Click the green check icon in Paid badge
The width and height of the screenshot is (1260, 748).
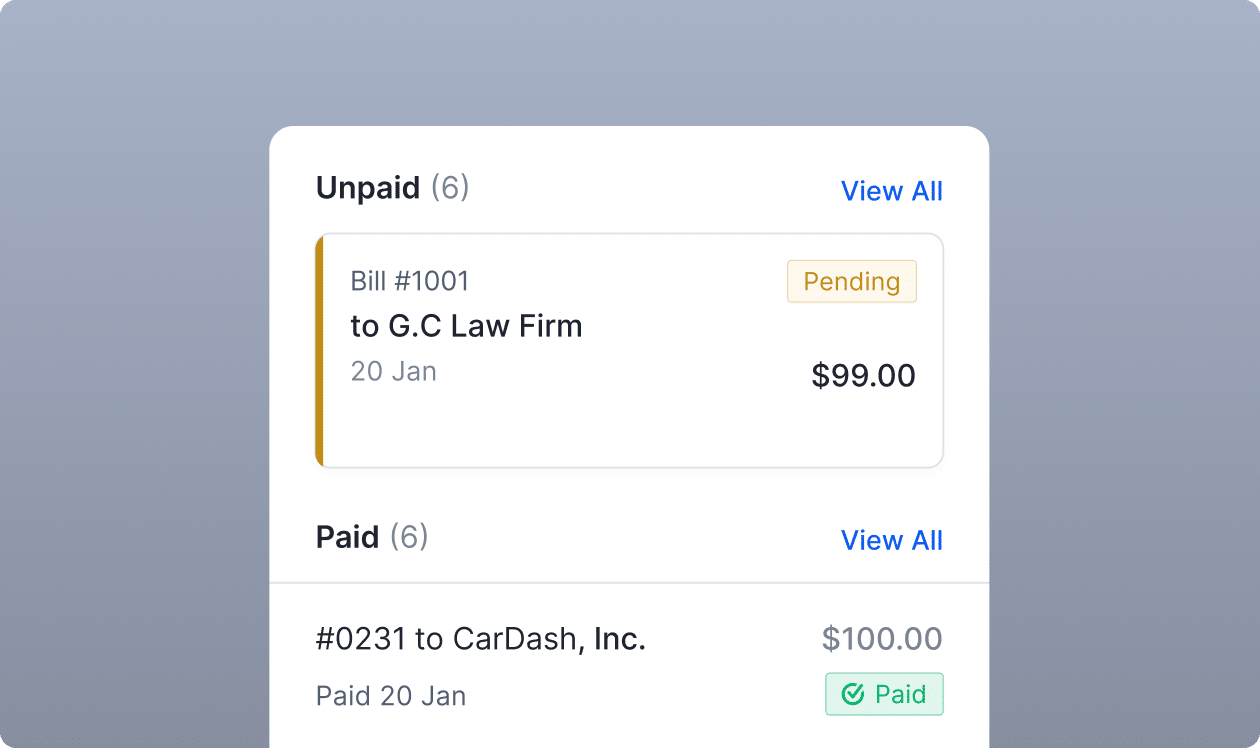pos(853,694)
